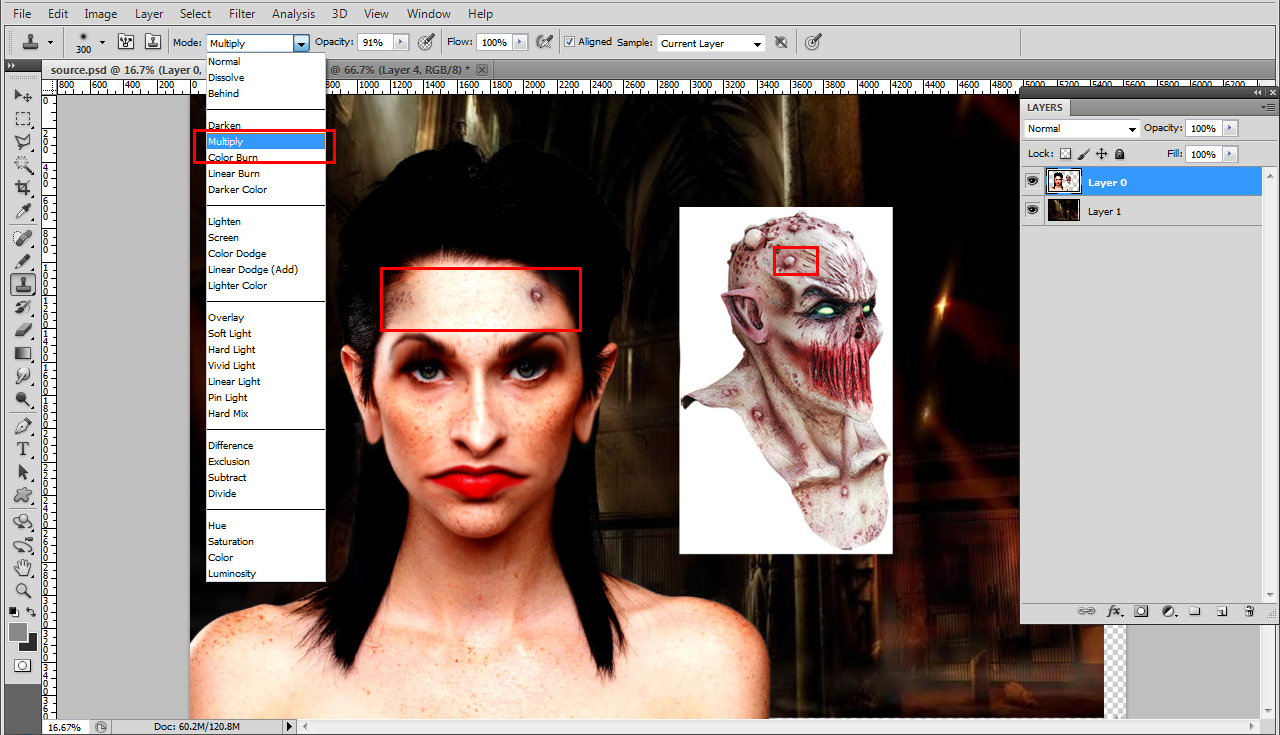This screenshot has height=735, width=1280.
Task: Select the Healing Brush tool
Action: point(23,238)
